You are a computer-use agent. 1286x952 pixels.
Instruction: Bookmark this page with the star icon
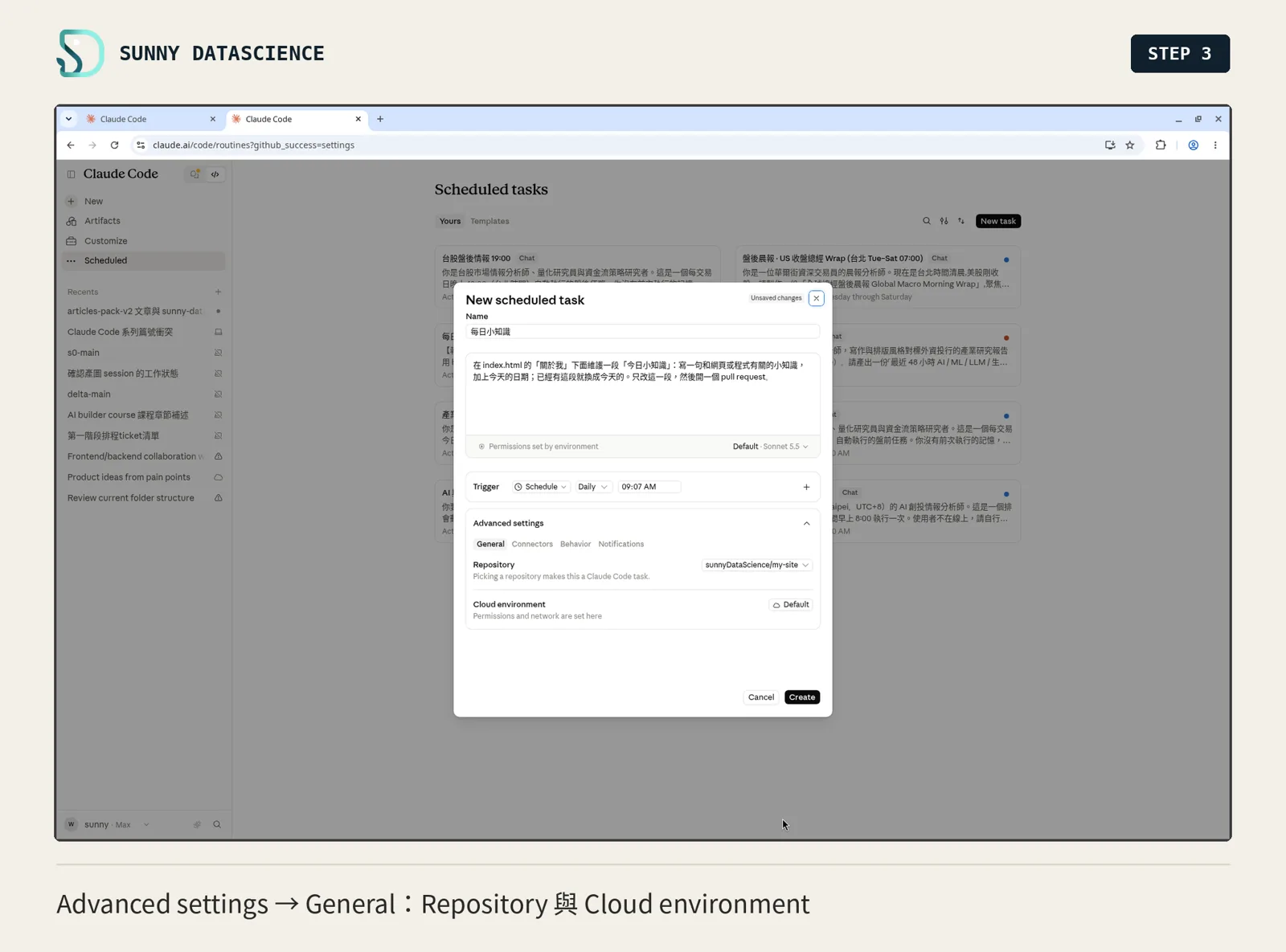(x=1130, y=145)
